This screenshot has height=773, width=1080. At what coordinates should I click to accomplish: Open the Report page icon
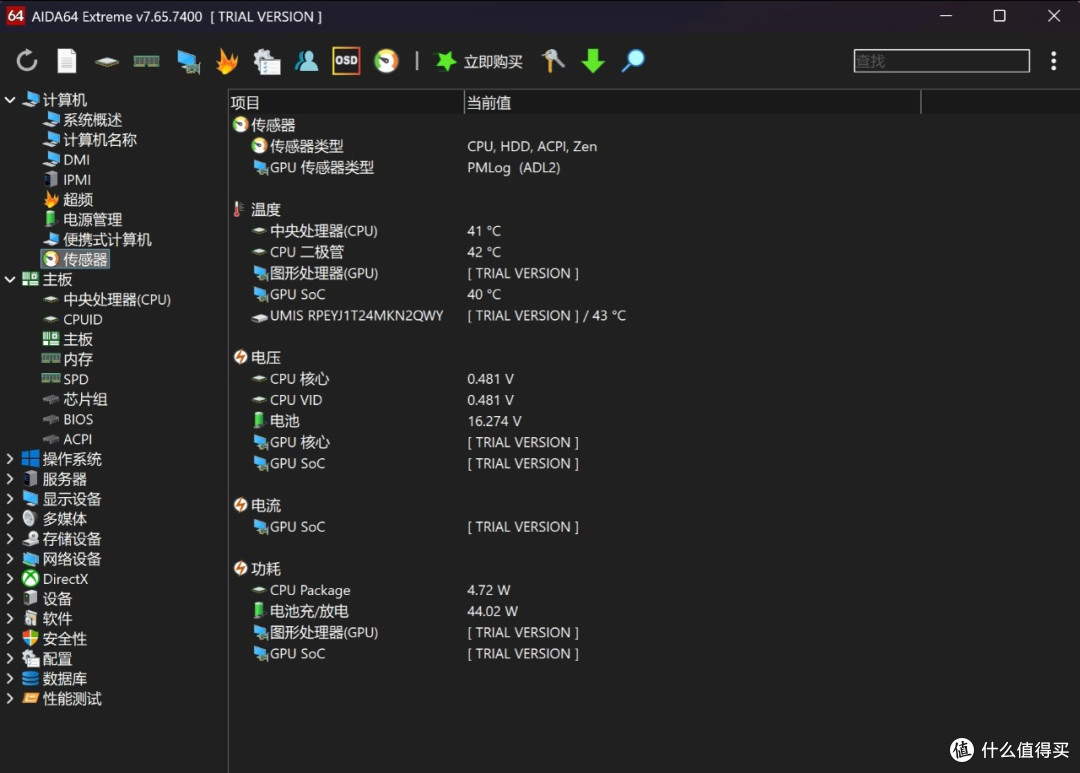(x=67, y=61)
